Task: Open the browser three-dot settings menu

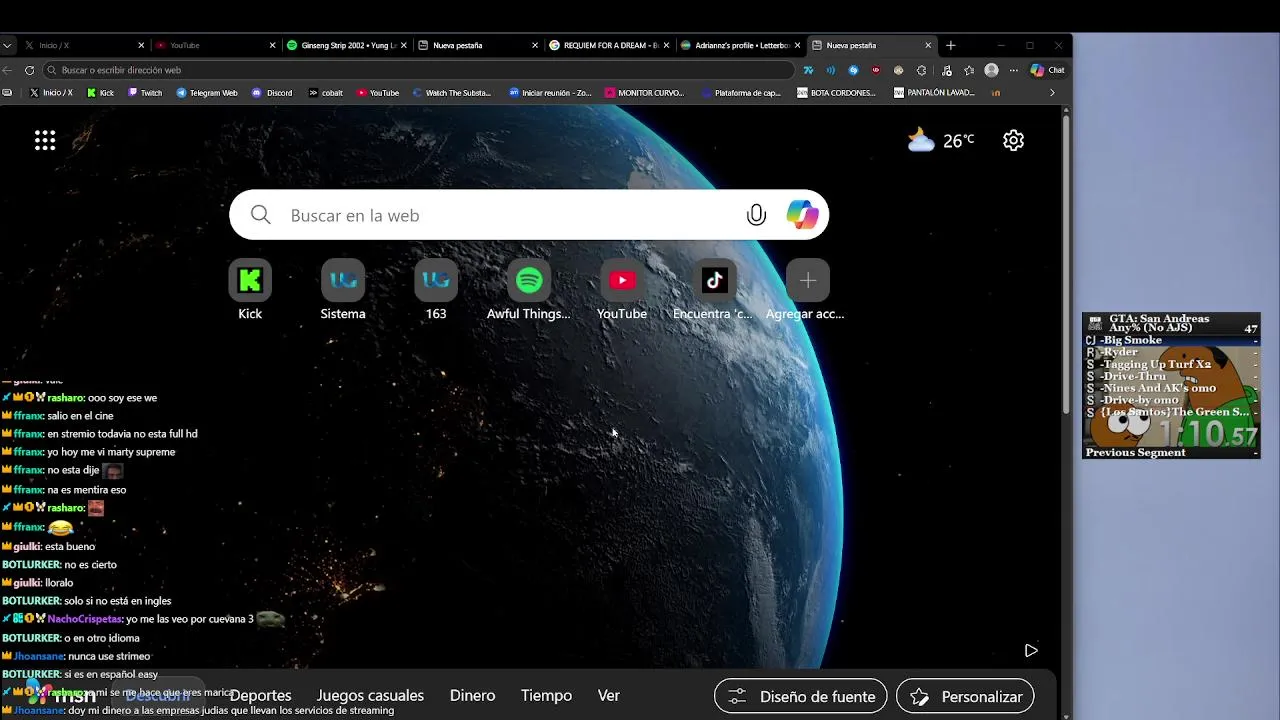Action: coord(1013,70)
